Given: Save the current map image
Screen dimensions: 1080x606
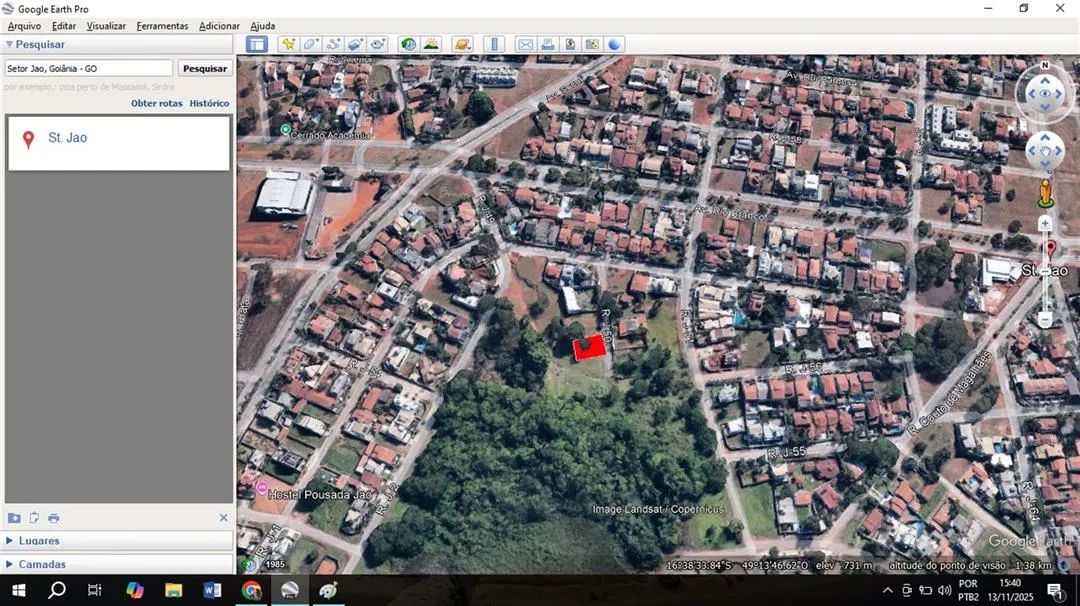Looking at the screenshot, I should point(570,44).
